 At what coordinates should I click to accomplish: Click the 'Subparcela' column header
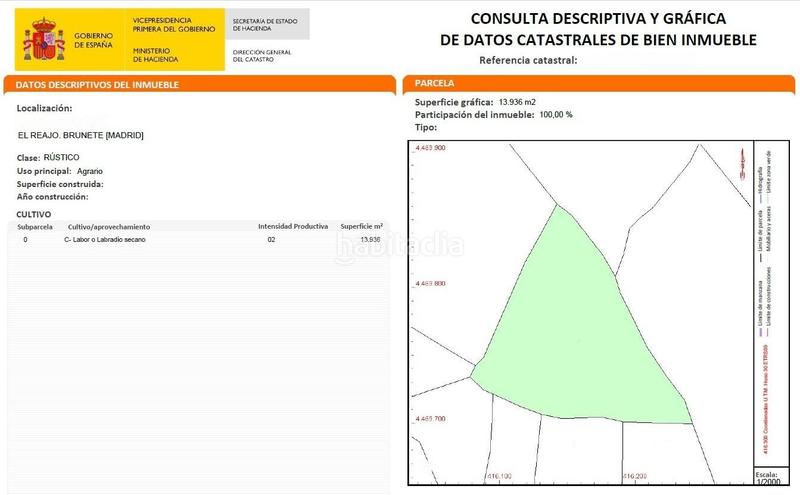35,227
